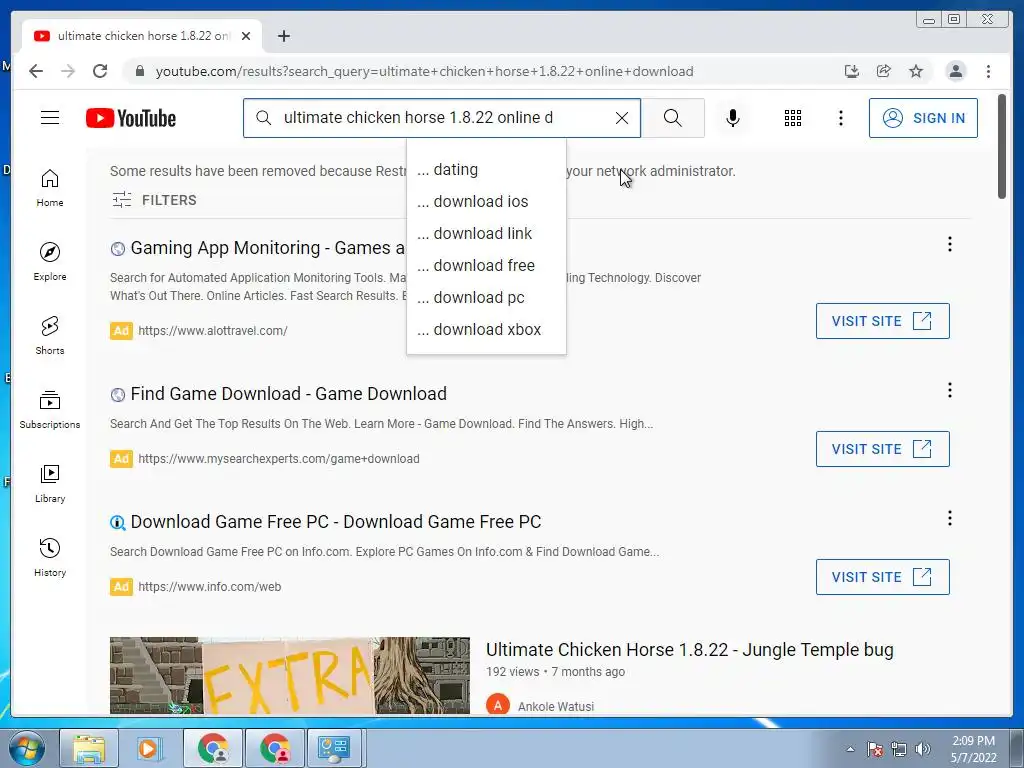The image size is (1024, 768).
Task: Open the YouTube apps grid
Action: click(793, 118)
